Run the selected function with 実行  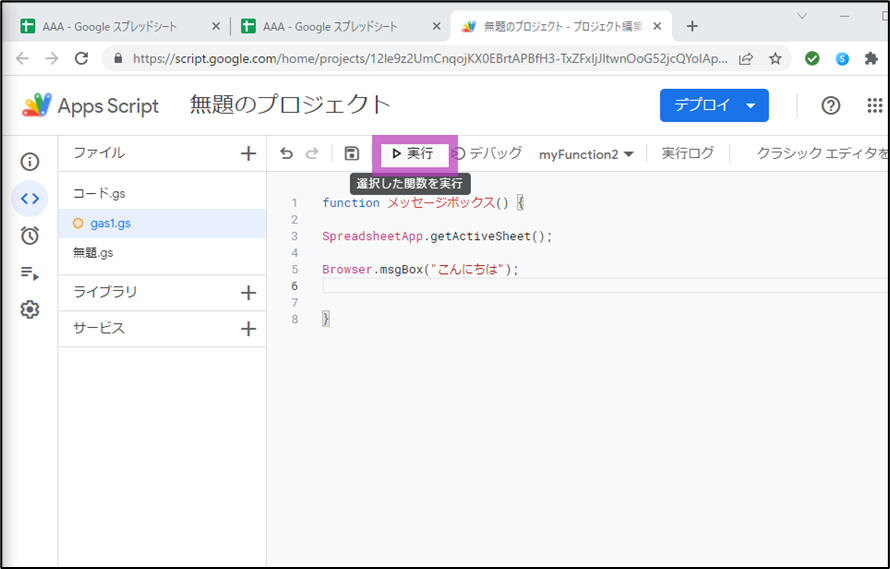(x=413, y=153)
